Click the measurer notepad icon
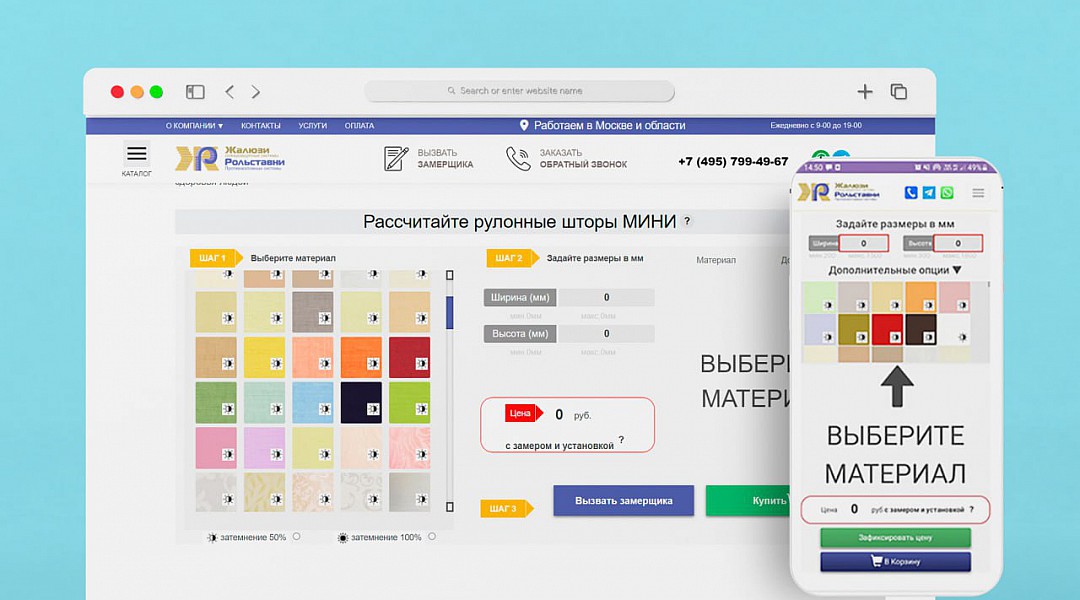The height and width of the screenshot is (600, 1080). pos(397,159)
